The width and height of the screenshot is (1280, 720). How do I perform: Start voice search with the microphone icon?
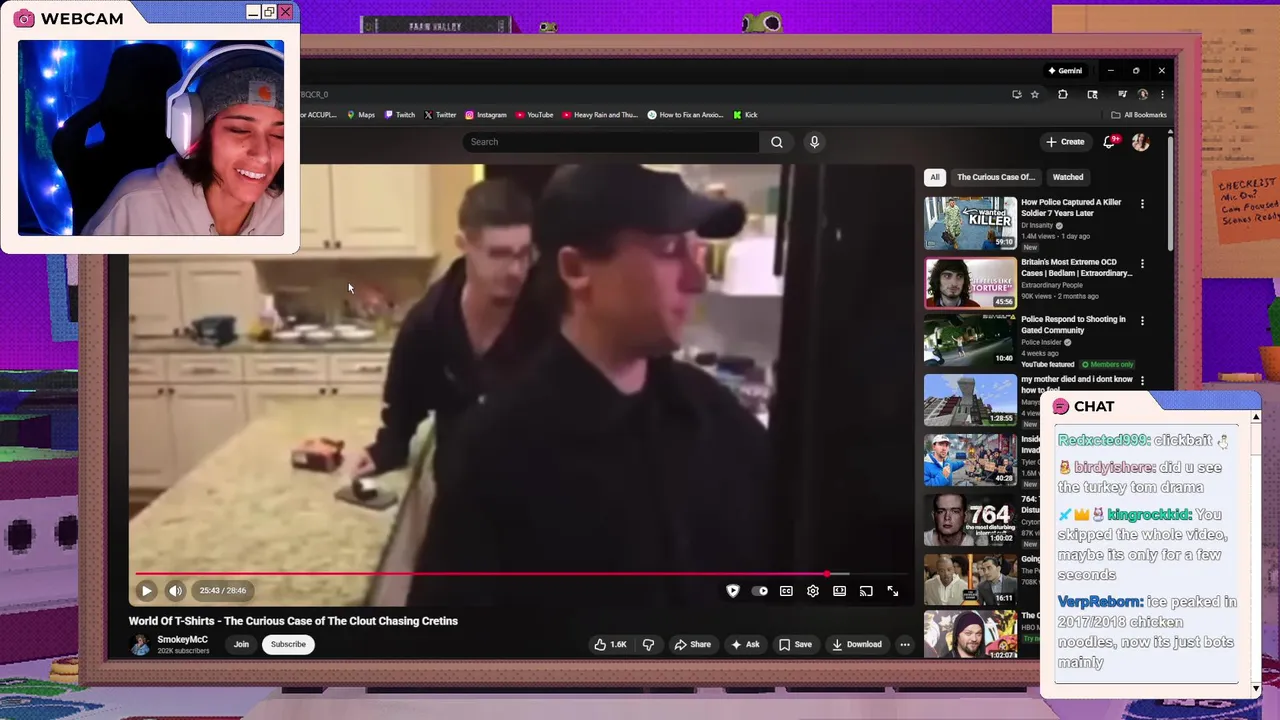click(x=814, y=142)
